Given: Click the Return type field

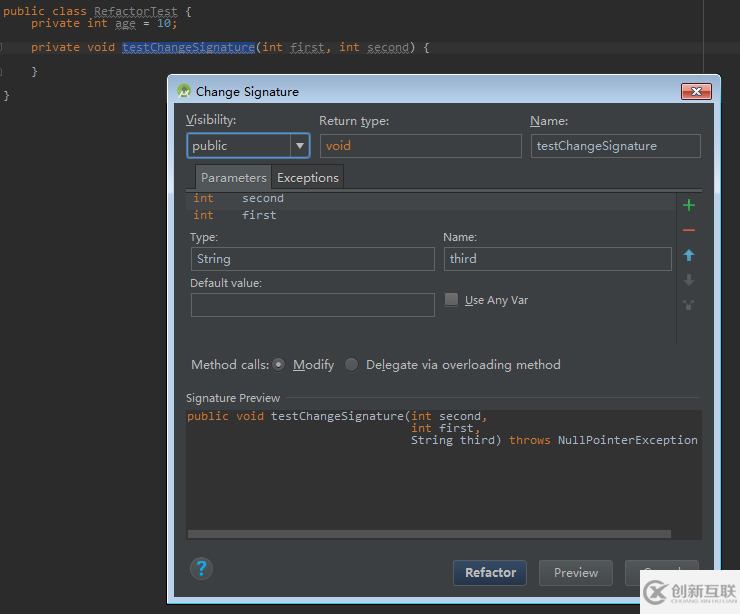Looking at the screenshot, I should click(x=420, y=146).
